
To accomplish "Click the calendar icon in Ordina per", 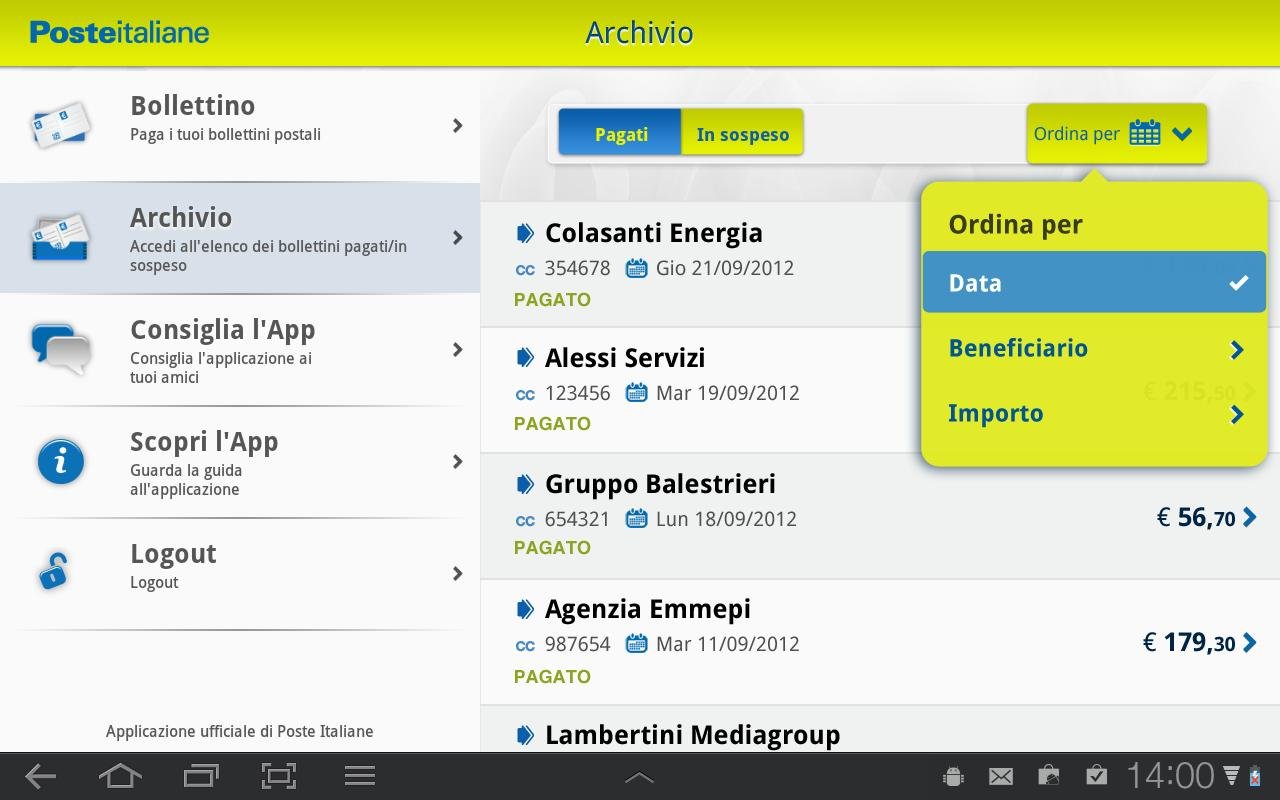I will click(x=1145, y=133).
